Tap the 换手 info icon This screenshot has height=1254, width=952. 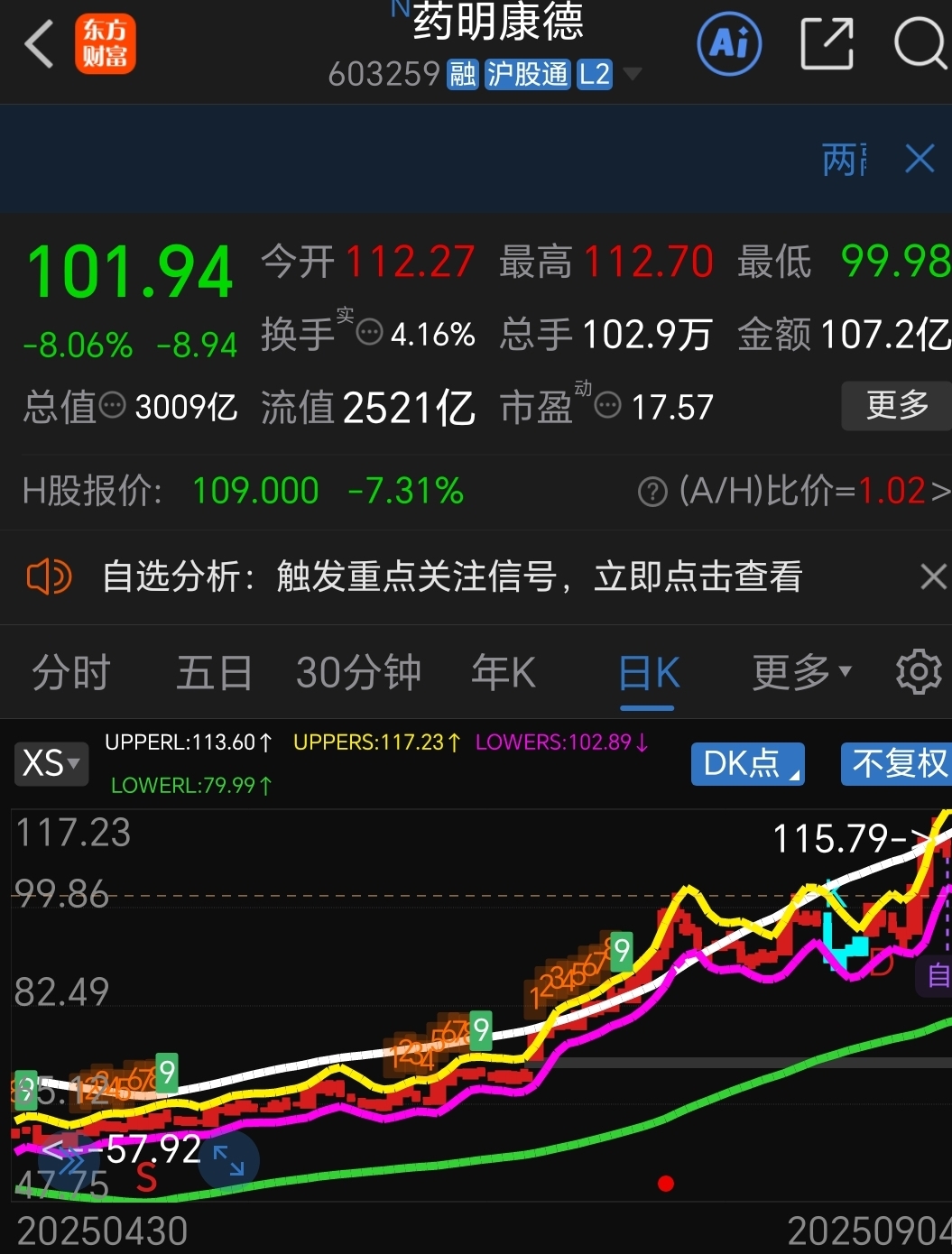369,334
